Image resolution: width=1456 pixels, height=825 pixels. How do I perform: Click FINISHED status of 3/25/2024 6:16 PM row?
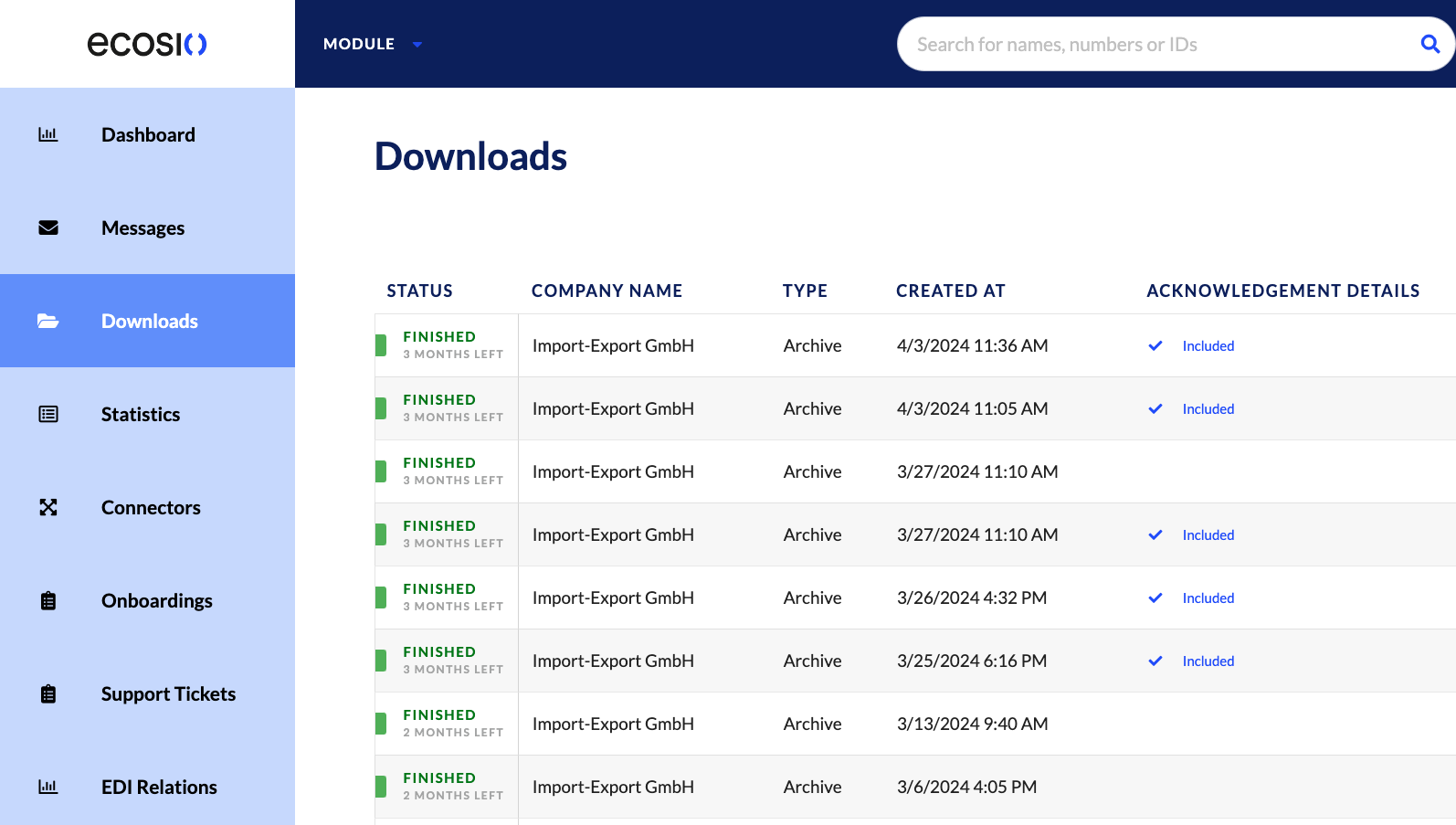point(439,652)
